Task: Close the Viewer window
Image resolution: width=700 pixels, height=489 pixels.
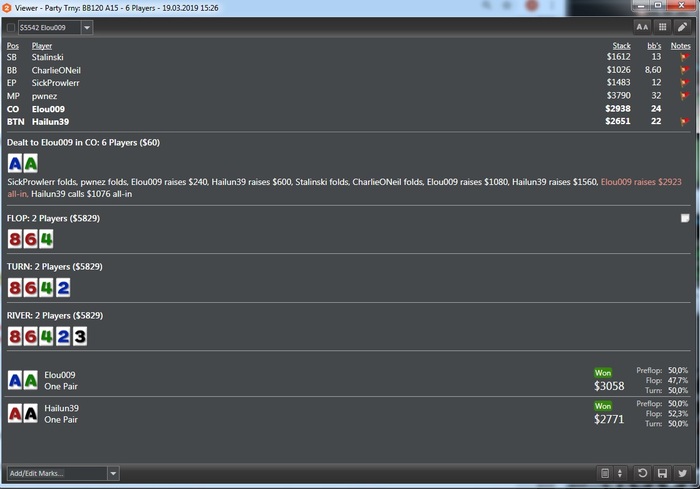Action: click(x=682, y=6)
